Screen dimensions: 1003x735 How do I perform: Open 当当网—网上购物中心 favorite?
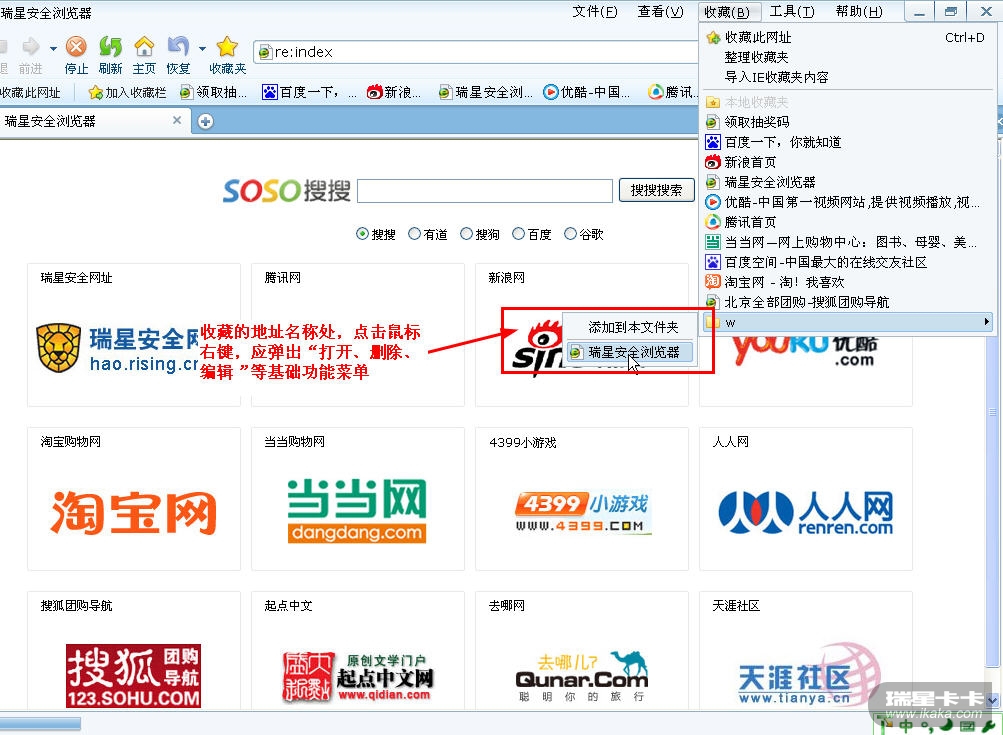click(848, 242)
